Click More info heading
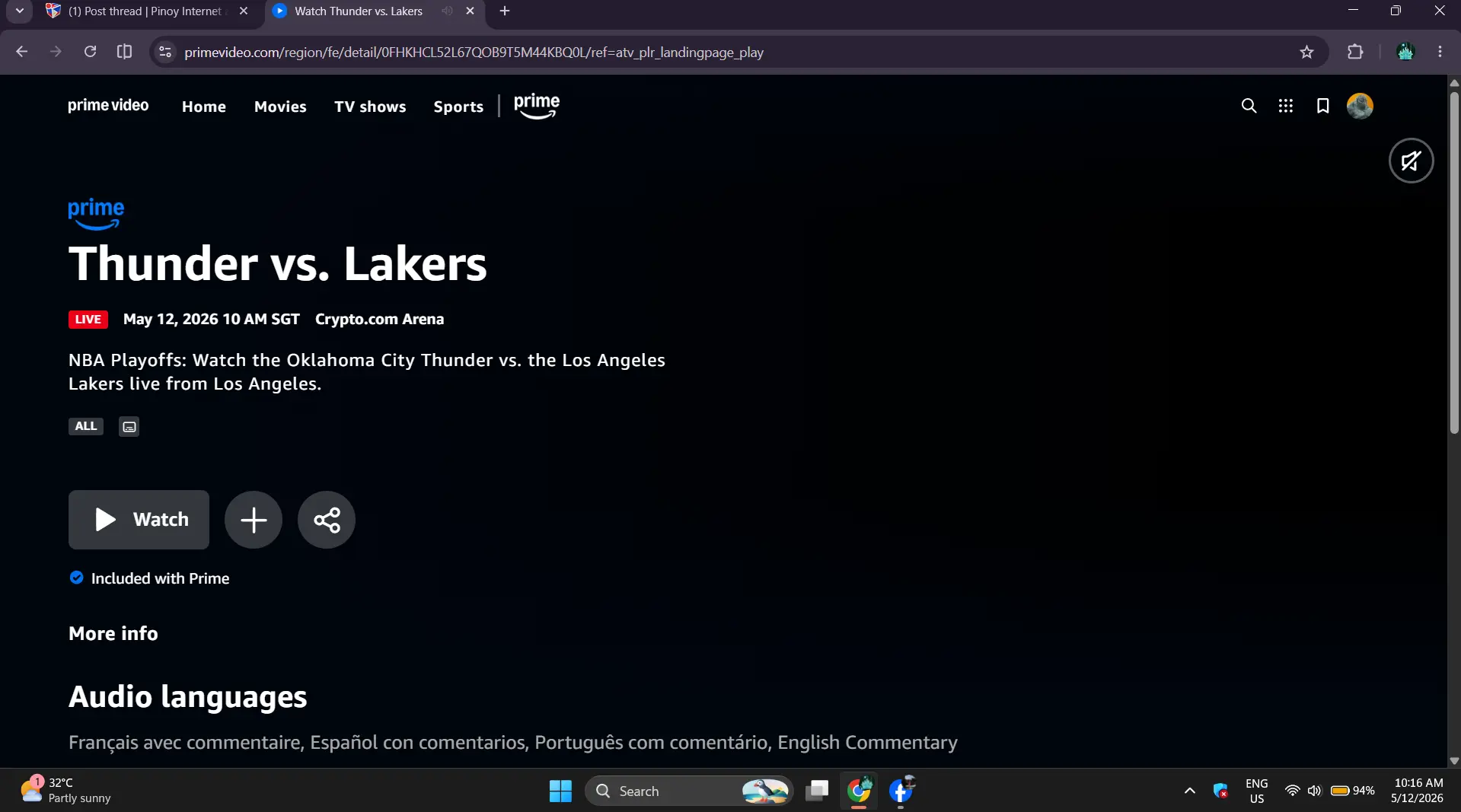1461x812 pixels. [113, 633]
